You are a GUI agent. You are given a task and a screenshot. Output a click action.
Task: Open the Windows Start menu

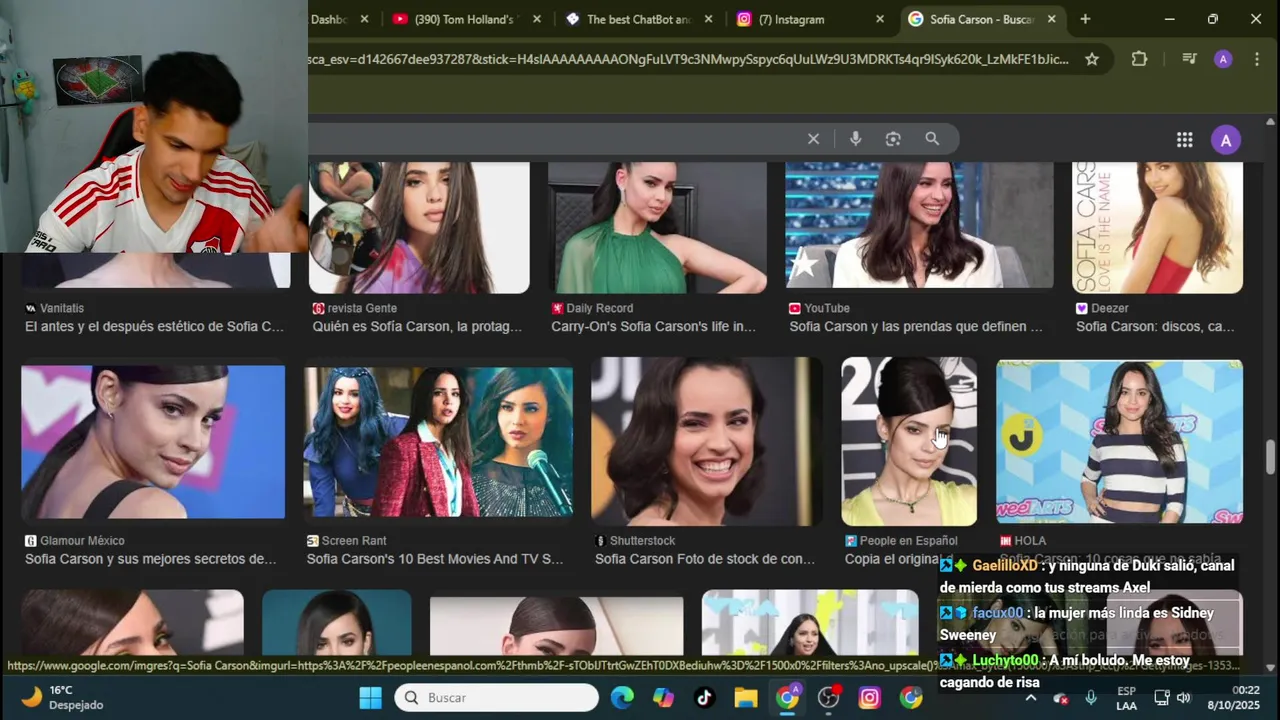[370, 697]
